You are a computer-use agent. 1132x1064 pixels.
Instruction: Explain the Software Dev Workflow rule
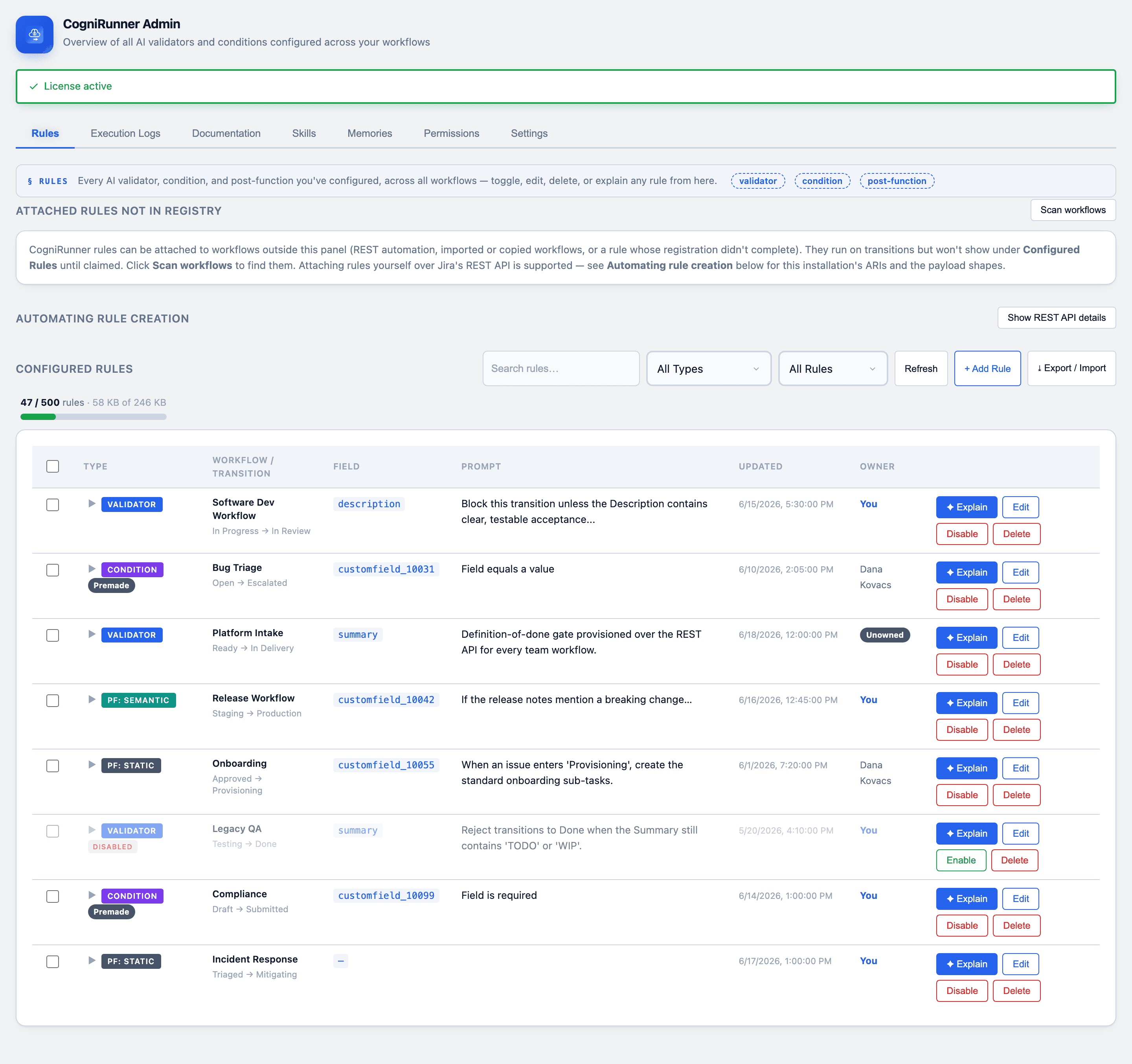click(x=966, y=507)
